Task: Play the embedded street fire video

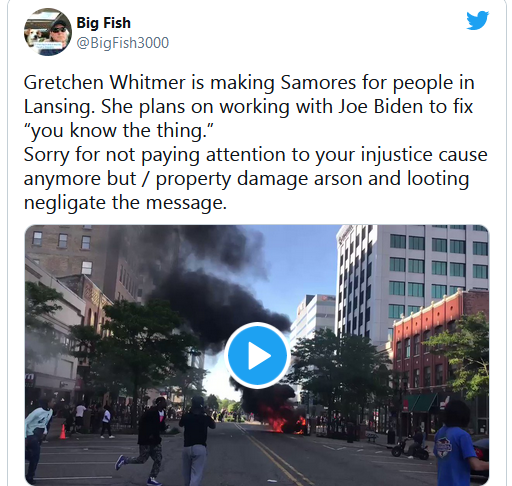Action: point(257,355)
